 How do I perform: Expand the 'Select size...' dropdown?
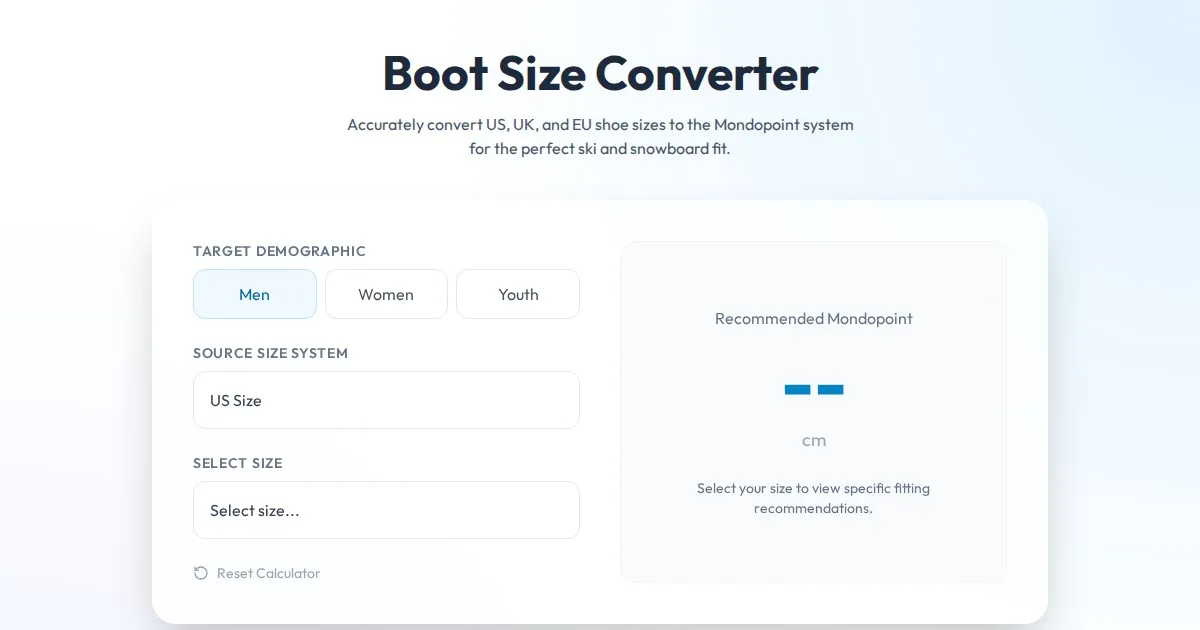[x=386, y=510]
